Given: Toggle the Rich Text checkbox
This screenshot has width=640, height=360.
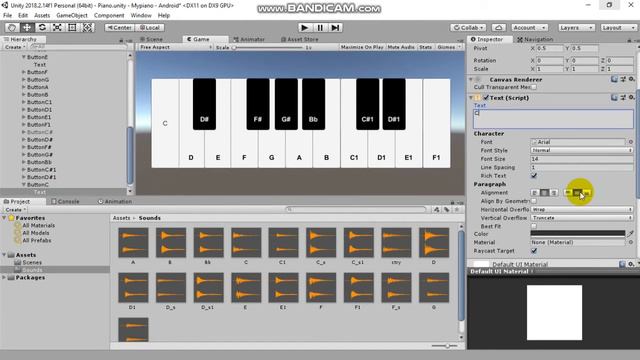Looking at the screenshot, I should coord(534,176).
